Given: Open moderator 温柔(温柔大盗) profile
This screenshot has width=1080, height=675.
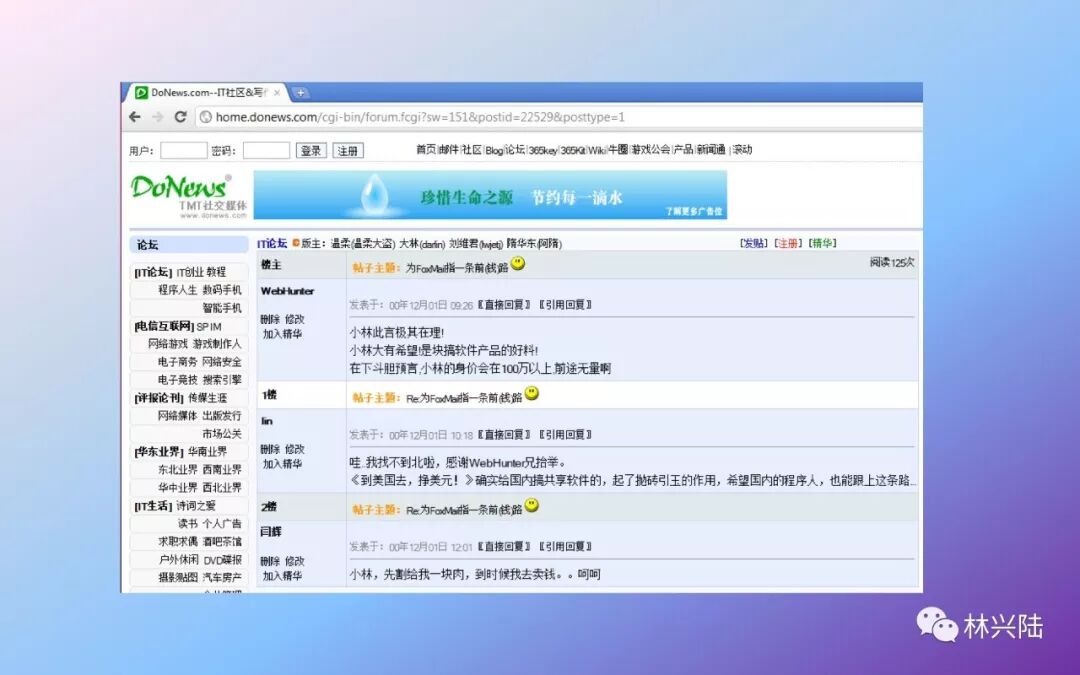Looking at the screenshot, I should point(363,243).
